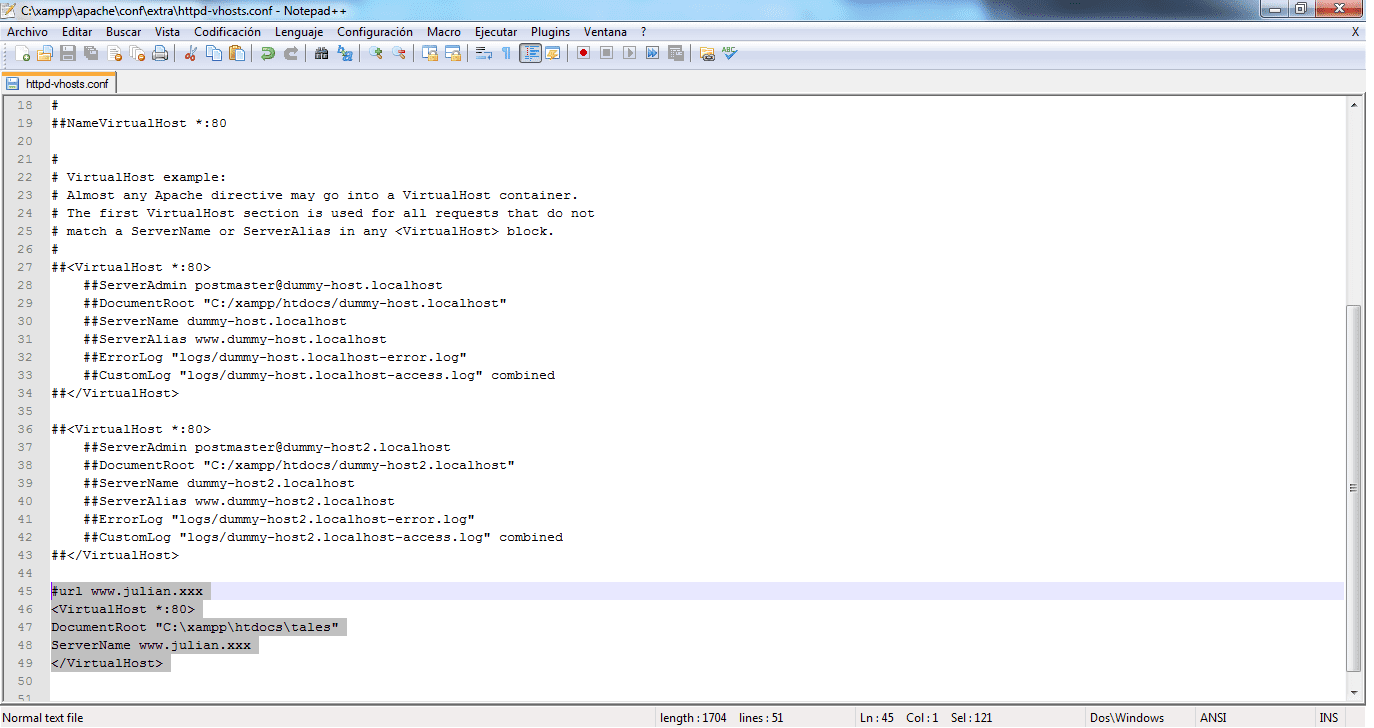Save the current file with the disk icon
Image resolution: width=1374 pixels, height=728 pixels.
(x=68, y=53)
